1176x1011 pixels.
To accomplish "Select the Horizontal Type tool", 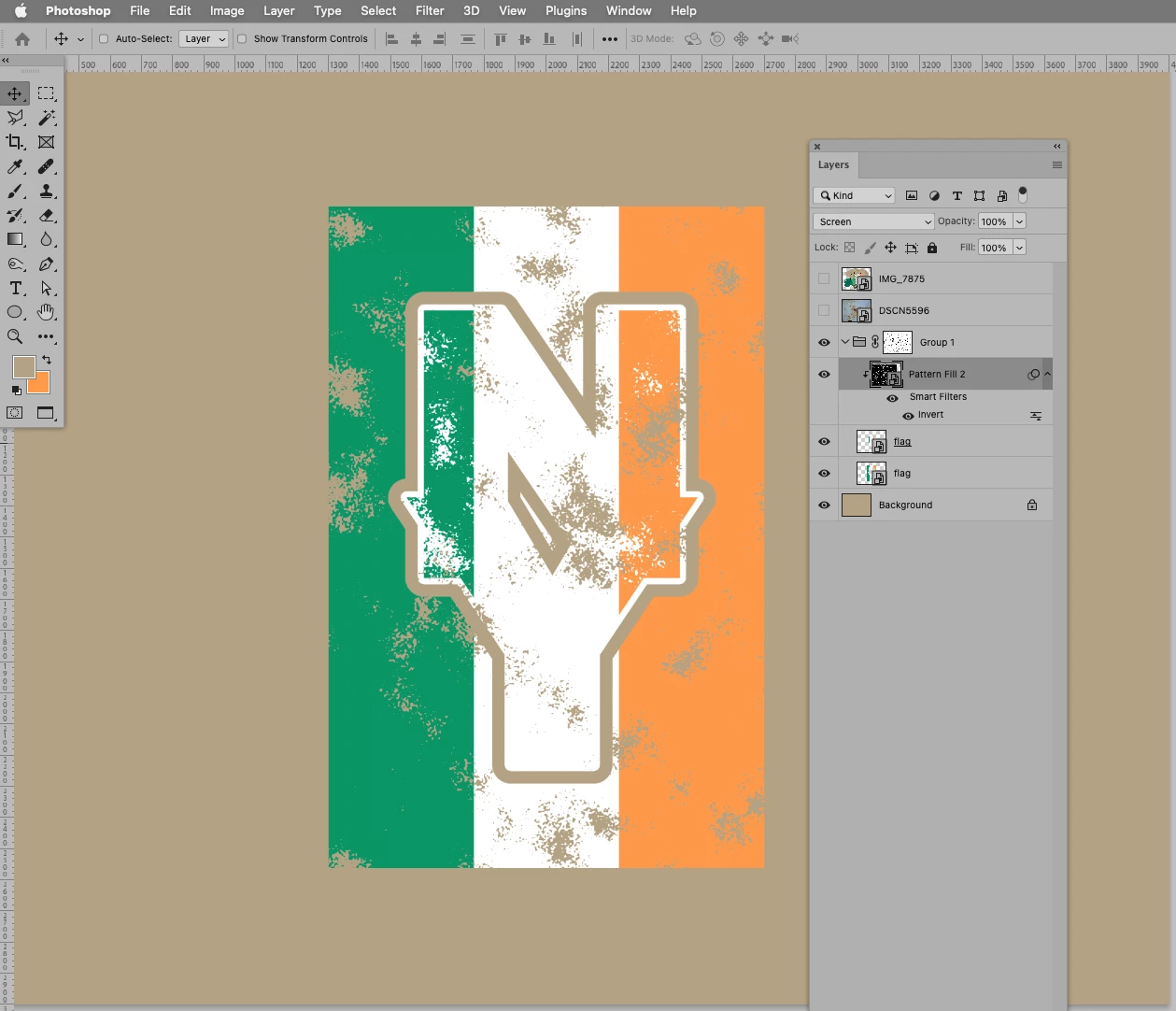I will pyautogui.click(x=15, y=288).
